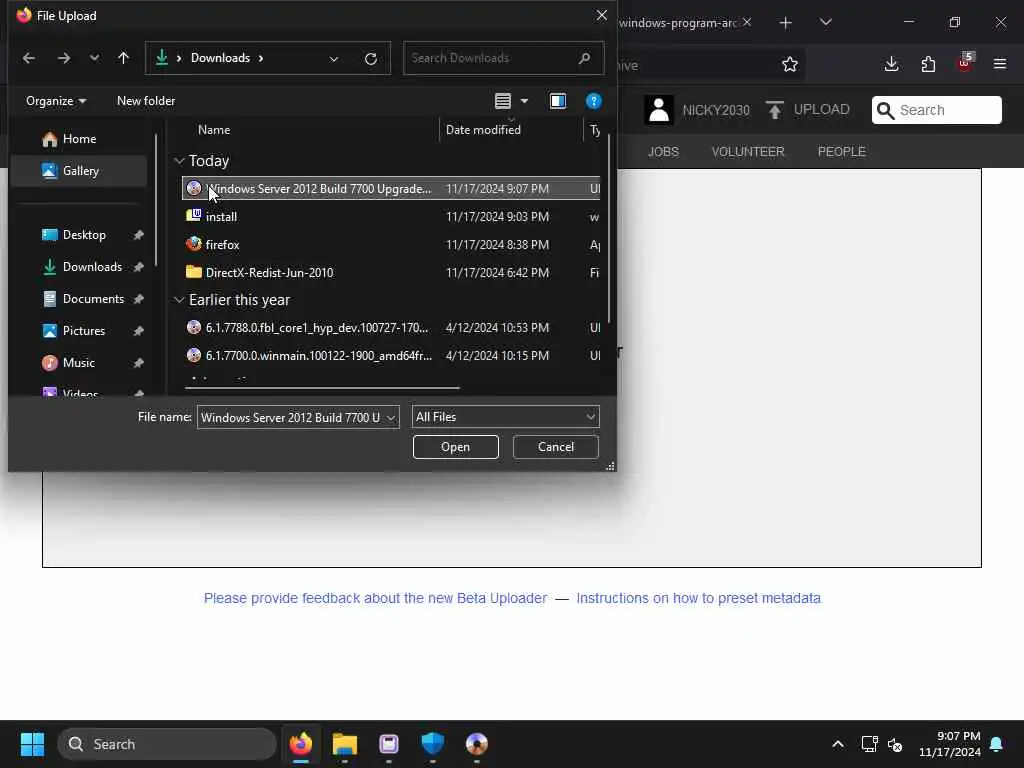Click firefox file icon
1024x768 pixels.
tap(193, 244)
